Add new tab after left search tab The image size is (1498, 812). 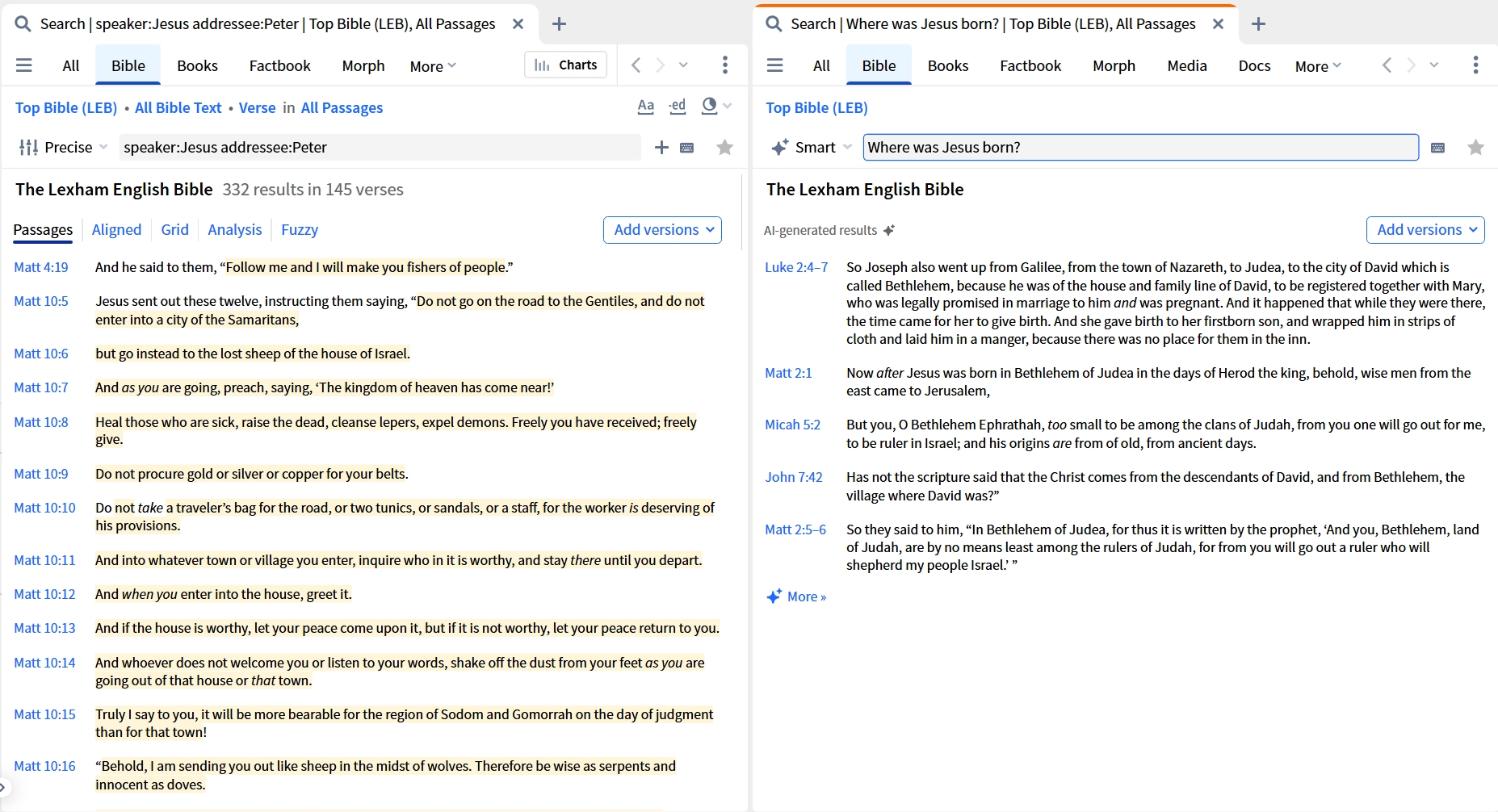click(559, 24)
